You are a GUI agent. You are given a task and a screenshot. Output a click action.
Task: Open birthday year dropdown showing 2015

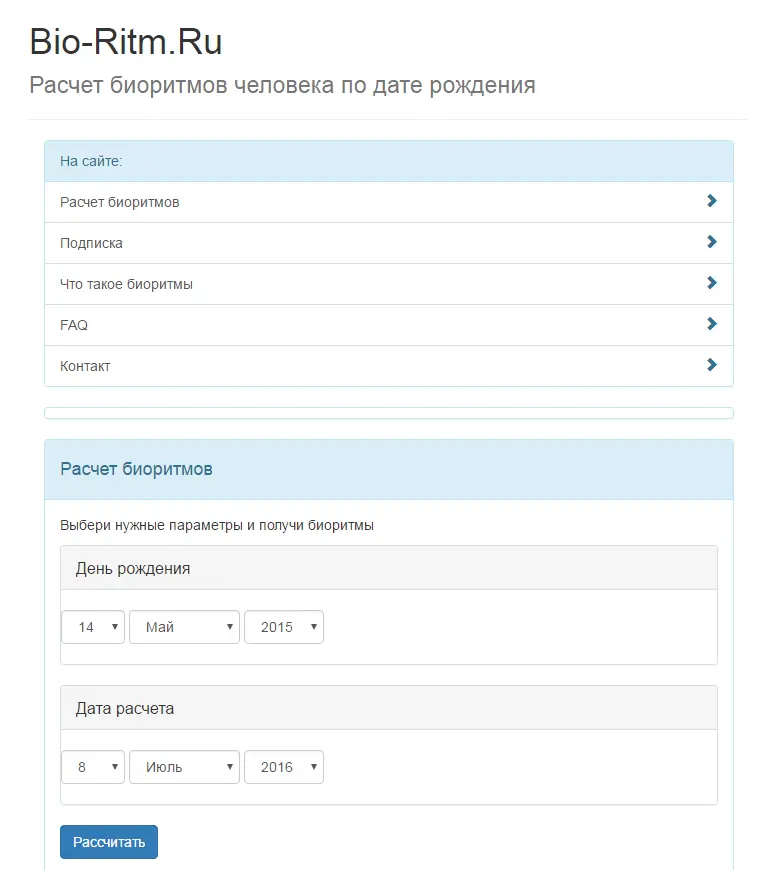click(284, 627)
